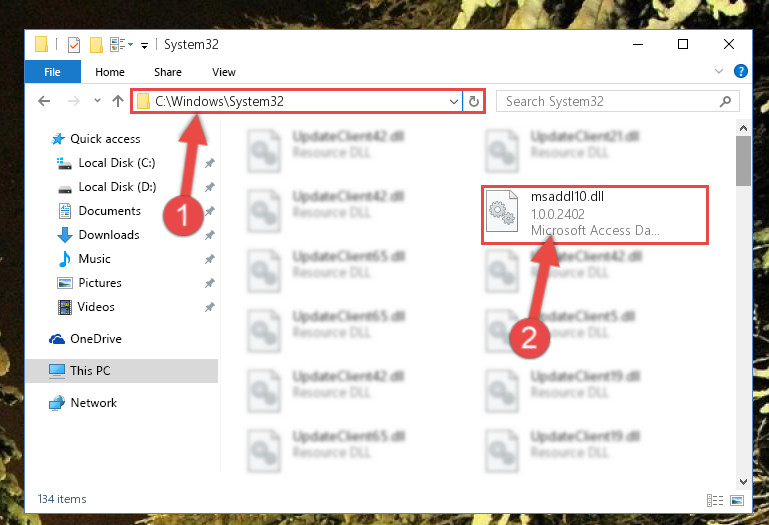Image resolution: width=769 pixels, height=525 pixels.
Task: Click the Properties checkmark icon in title bar
Action: click(74, 45)
